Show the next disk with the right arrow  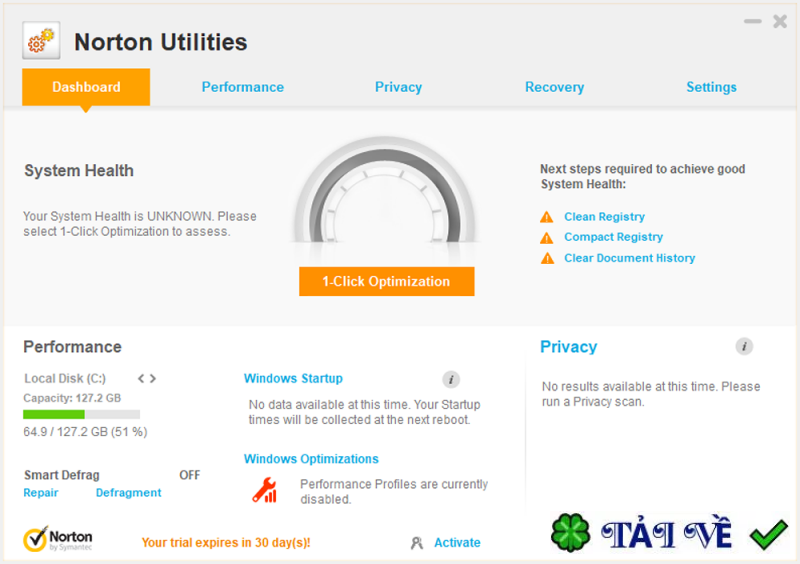click(x=153, y=379)
